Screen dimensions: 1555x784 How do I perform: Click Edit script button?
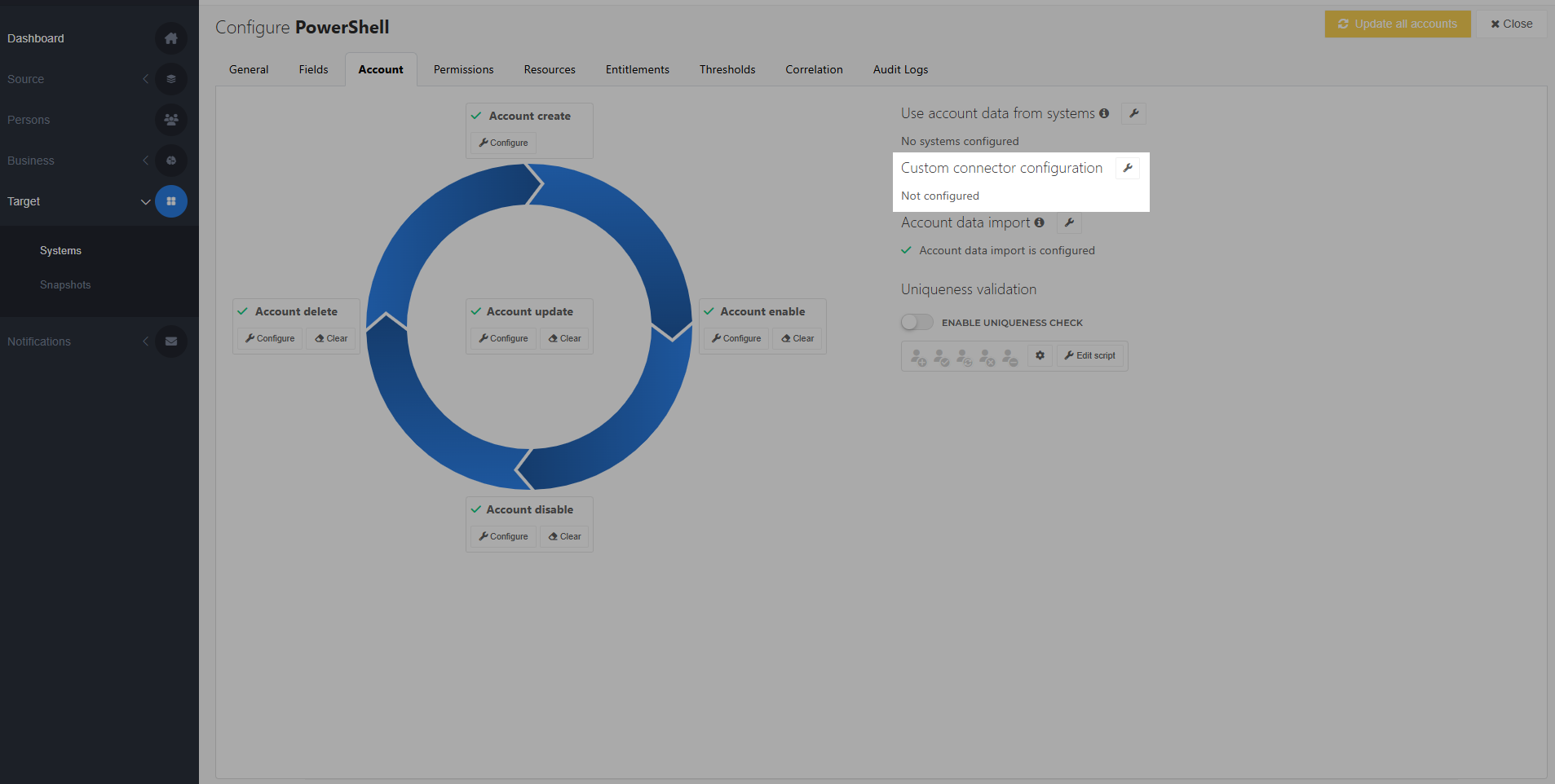coord(1090,355)
